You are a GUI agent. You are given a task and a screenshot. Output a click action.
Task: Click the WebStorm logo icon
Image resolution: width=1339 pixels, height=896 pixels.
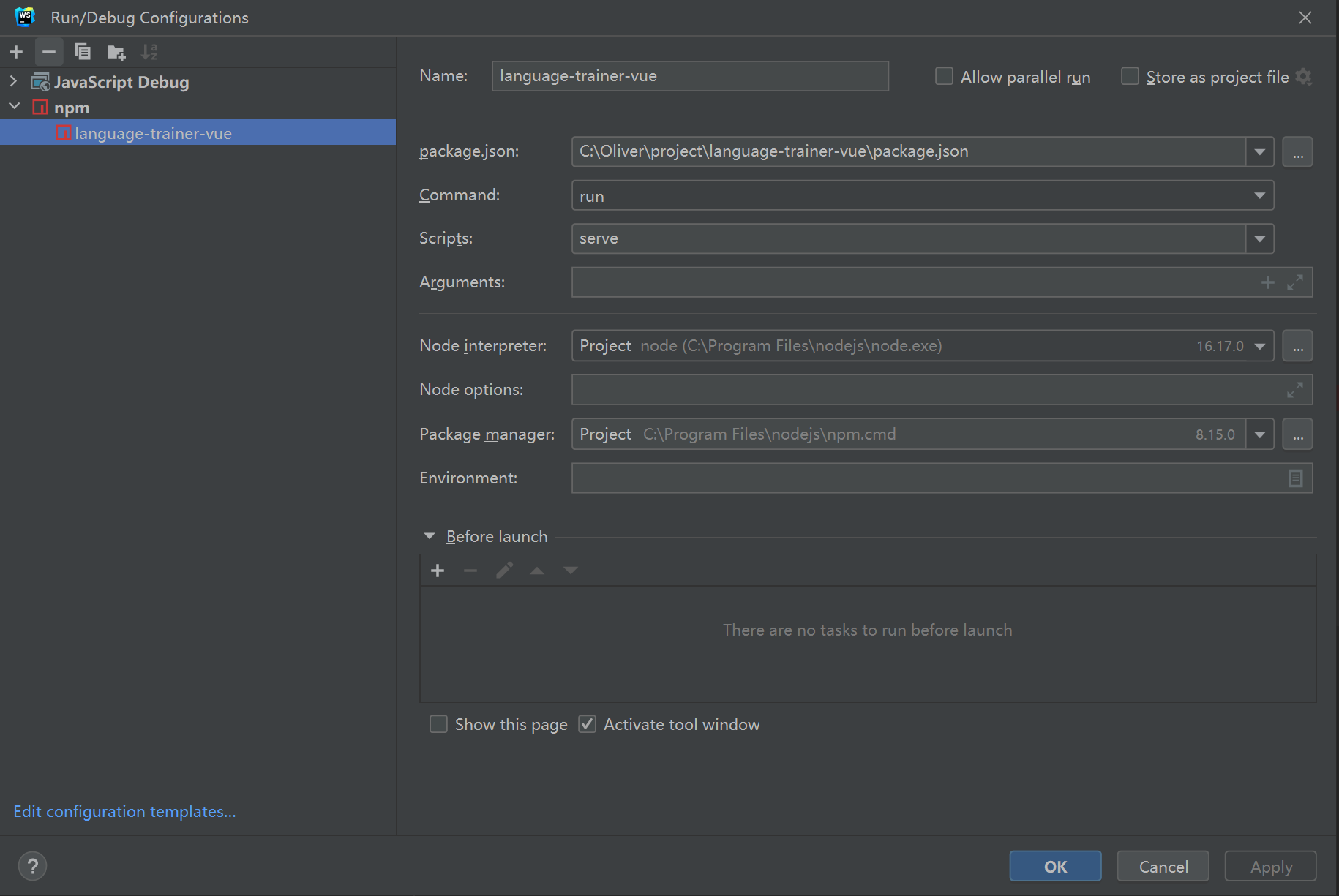[x=25, y=17]
